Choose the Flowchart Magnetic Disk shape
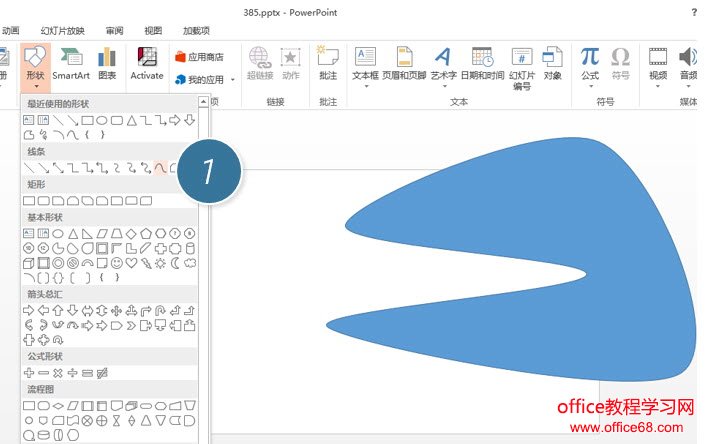This screenshot has height=444, width=713. (x=44, y=435)
